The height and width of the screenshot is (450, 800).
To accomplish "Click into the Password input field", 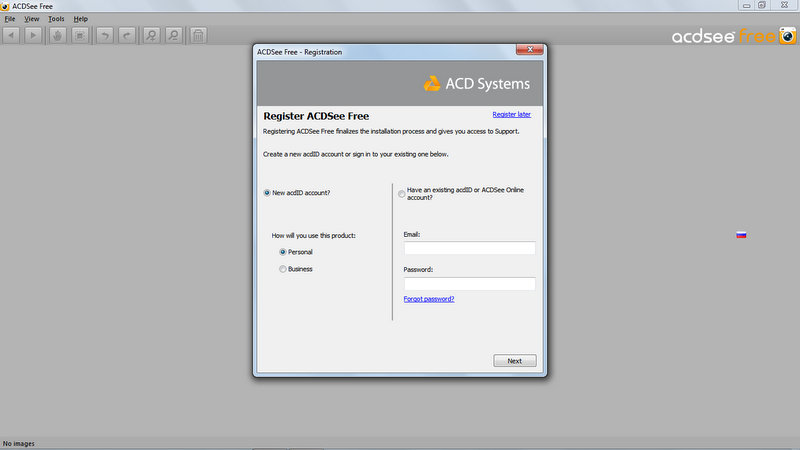I will [469, 284].
